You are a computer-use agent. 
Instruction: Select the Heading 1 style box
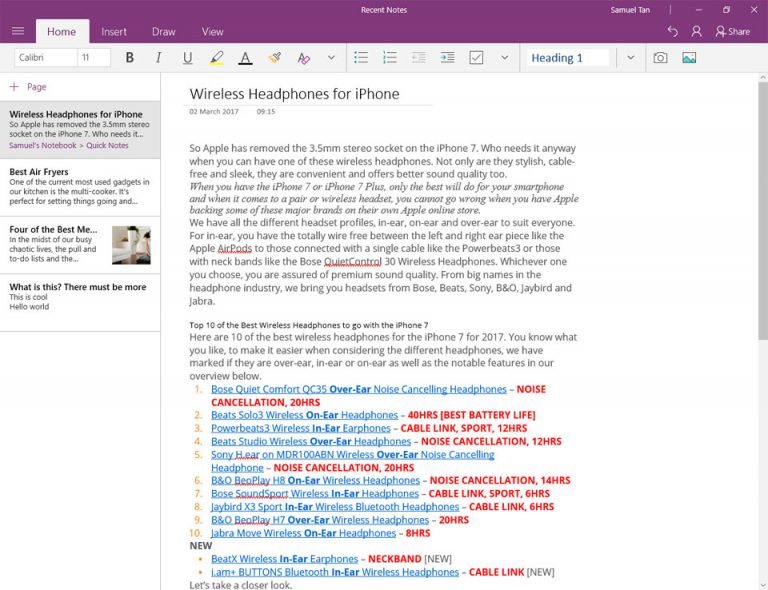[x=568, y=58]
